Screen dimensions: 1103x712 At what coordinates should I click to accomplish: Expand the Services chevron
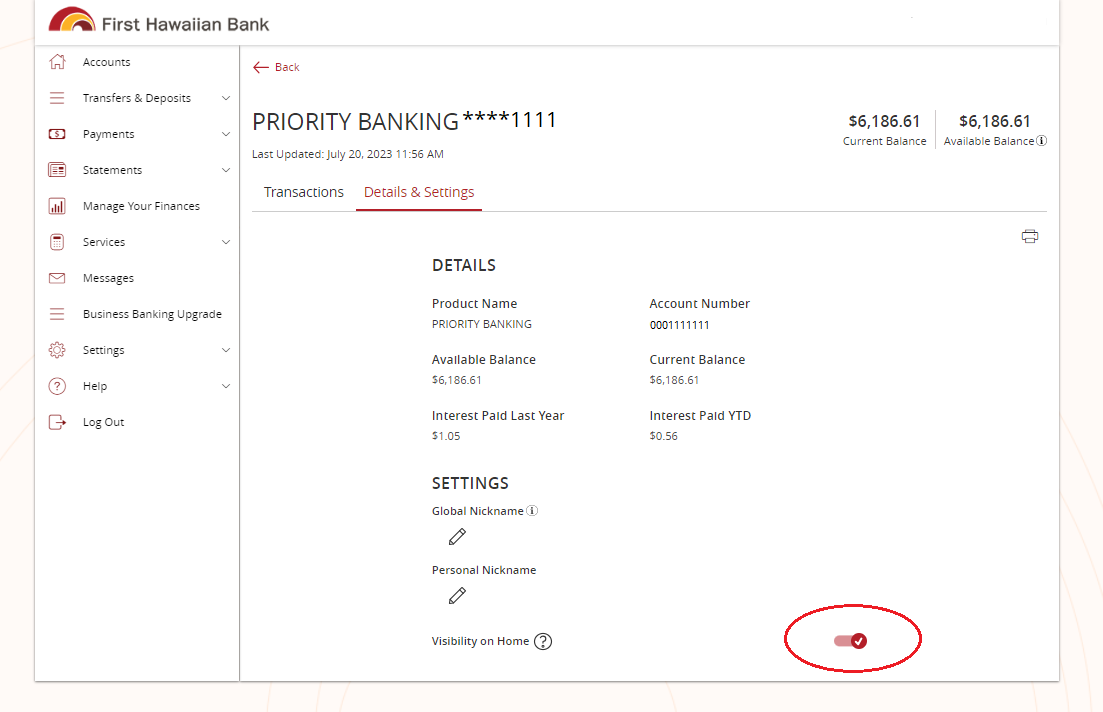click(226, 242)
